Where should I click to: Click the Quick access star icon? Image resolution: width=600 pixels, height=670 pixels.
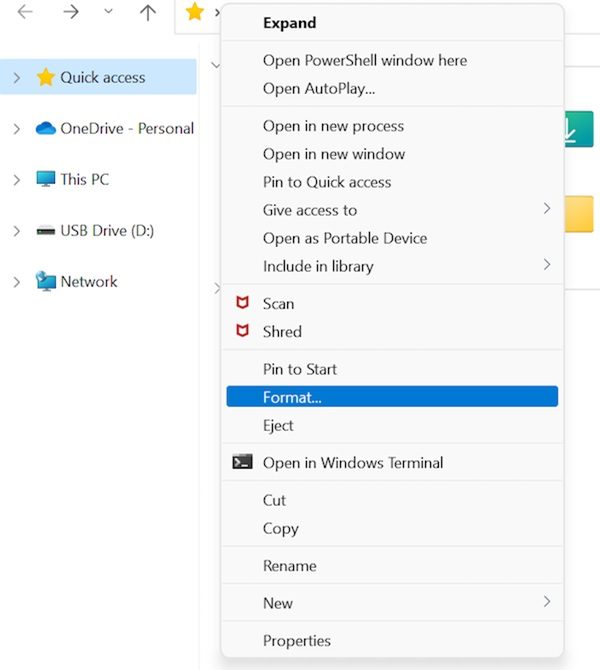[45, 77]
